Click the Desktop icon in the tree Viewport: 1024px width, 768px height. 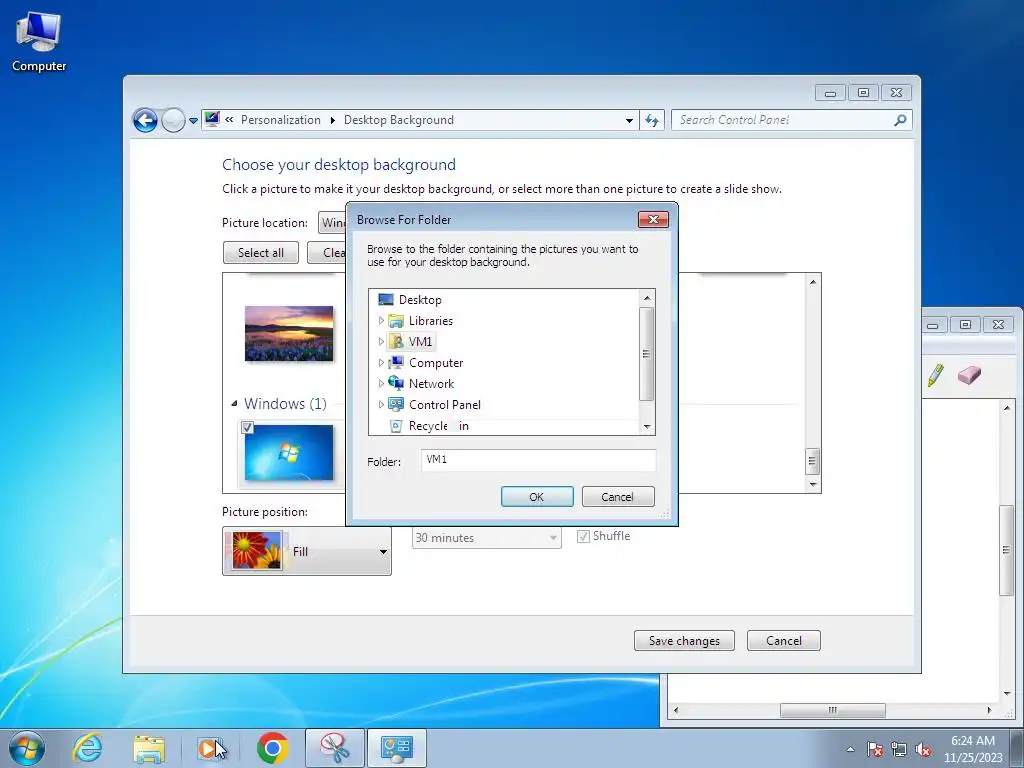(385, 300)
